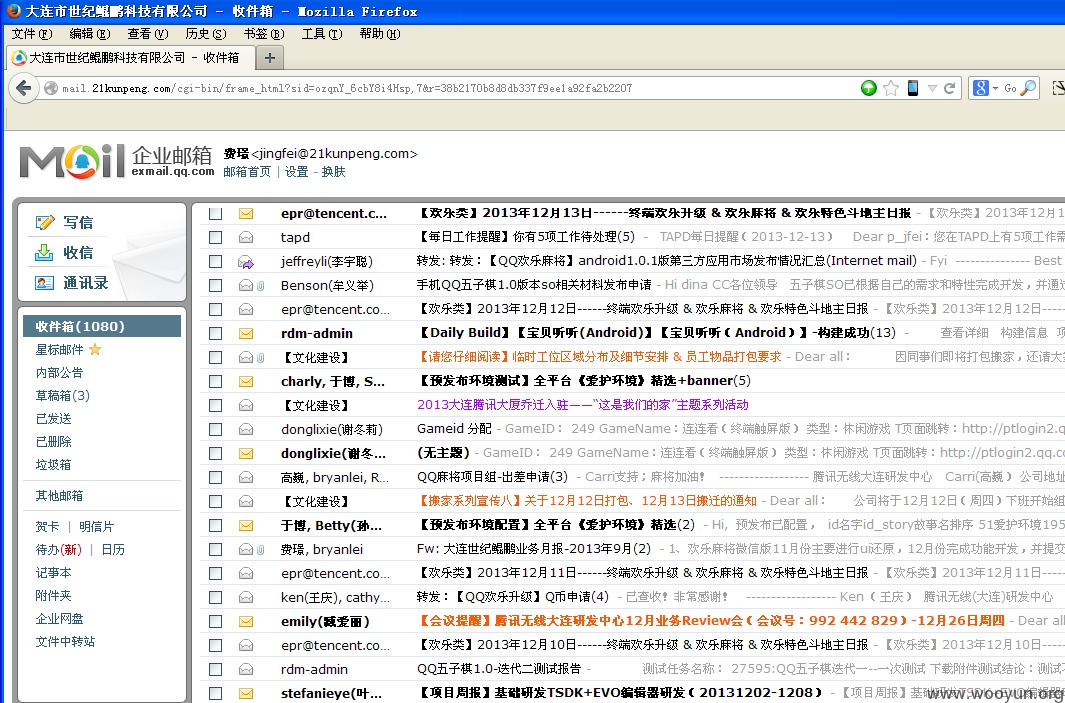Open the 帮助 menu

click(x=380, y=33)
